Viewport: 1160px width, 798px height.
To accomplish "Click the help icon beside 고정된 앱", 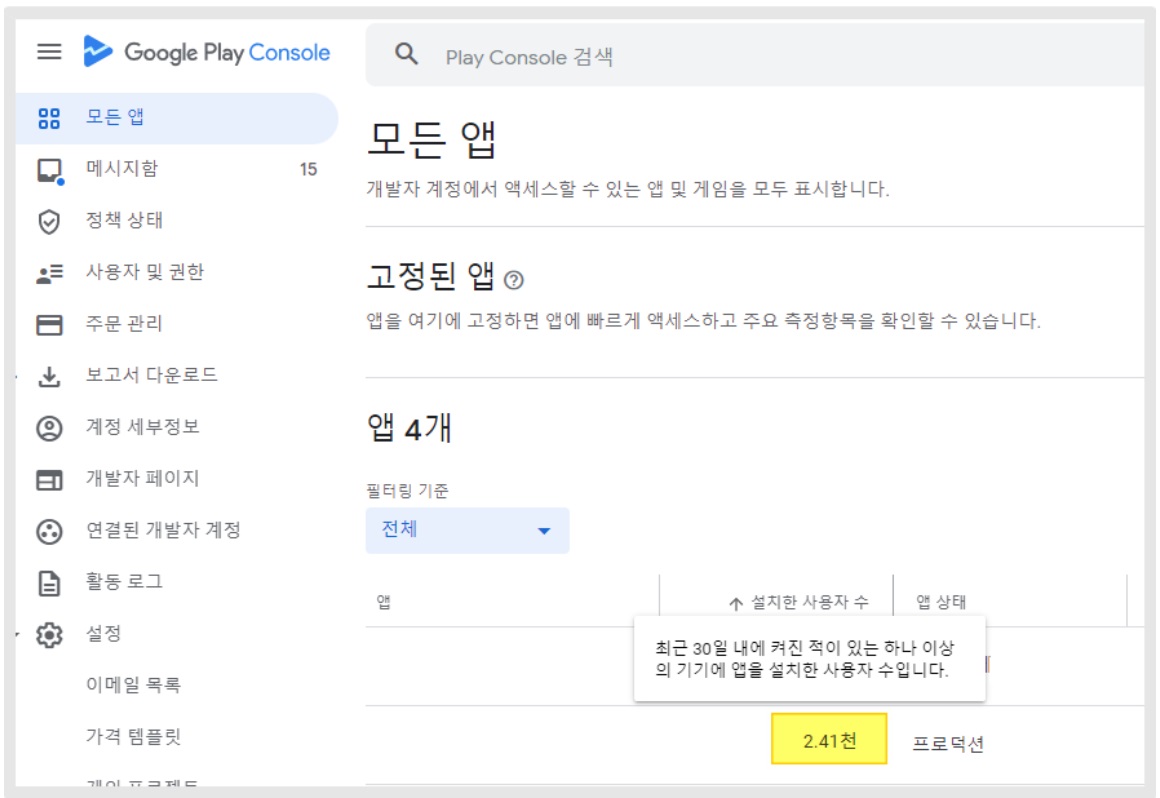I will 513,280.
